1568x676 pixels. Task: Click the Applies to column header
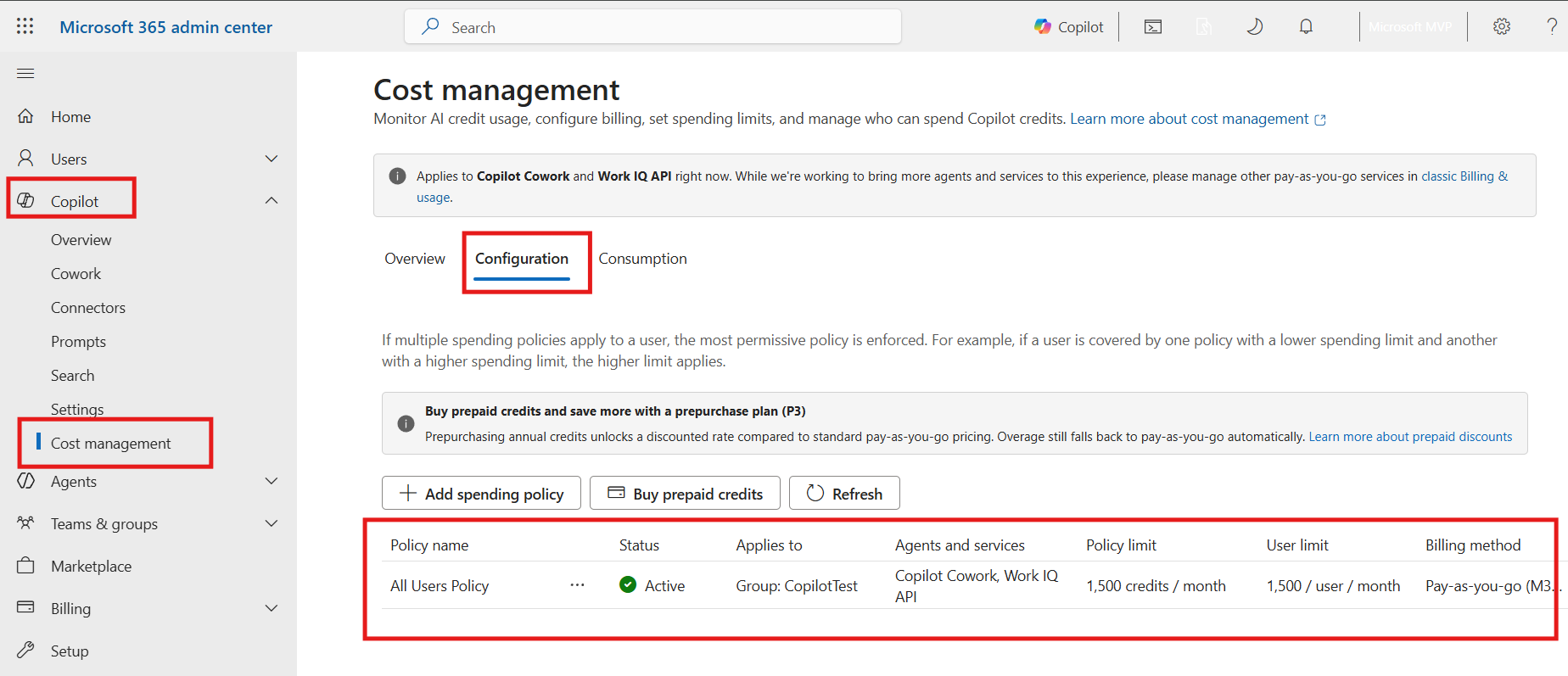point(769,545)
